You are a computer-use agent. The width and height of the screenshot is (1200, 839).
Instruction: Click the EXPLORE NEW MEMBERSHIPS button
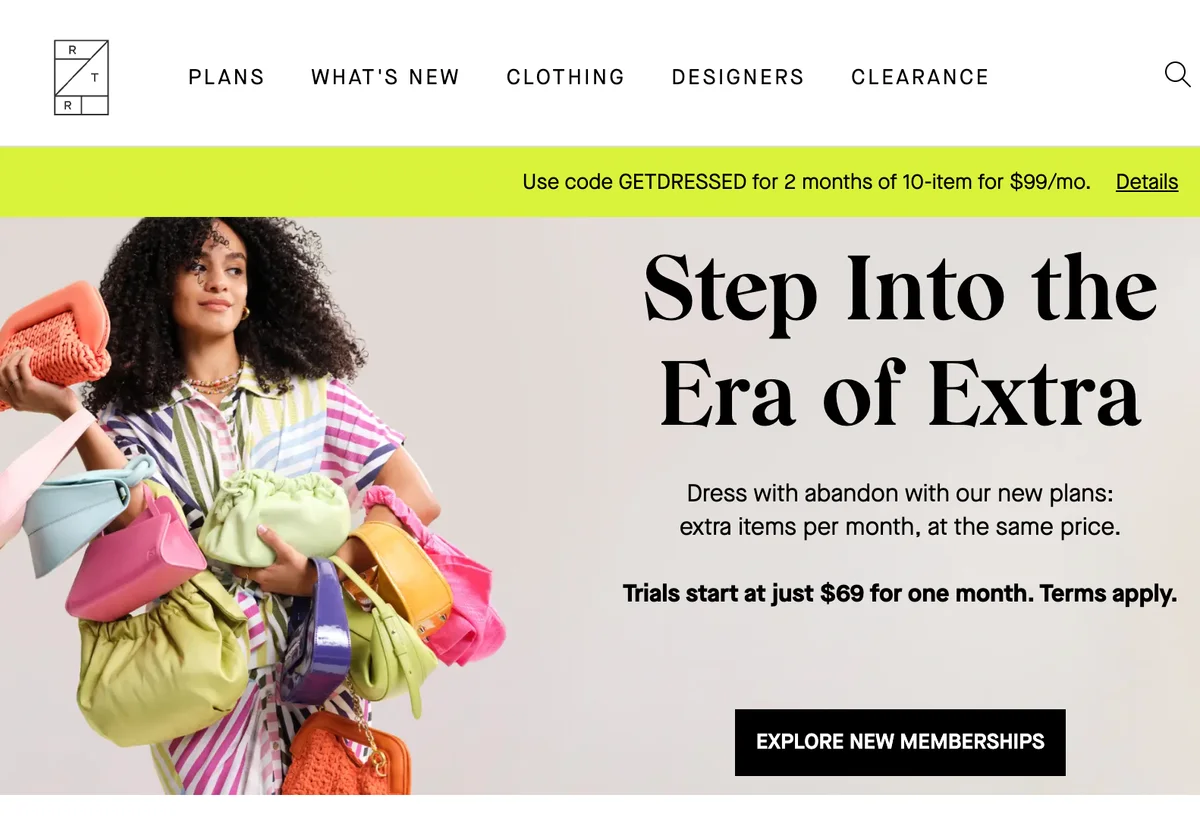click(x=900, y=742)
